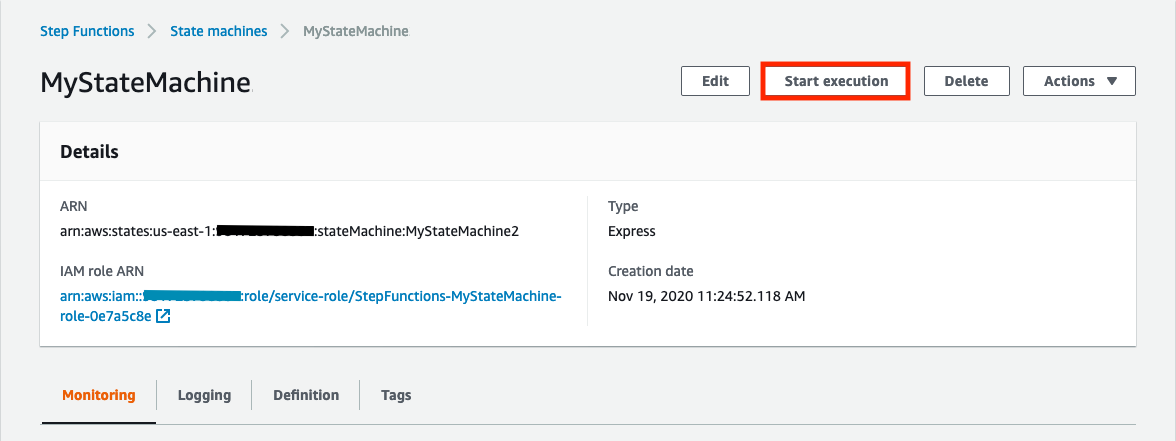Click the MyStateMachine page title

145,83
